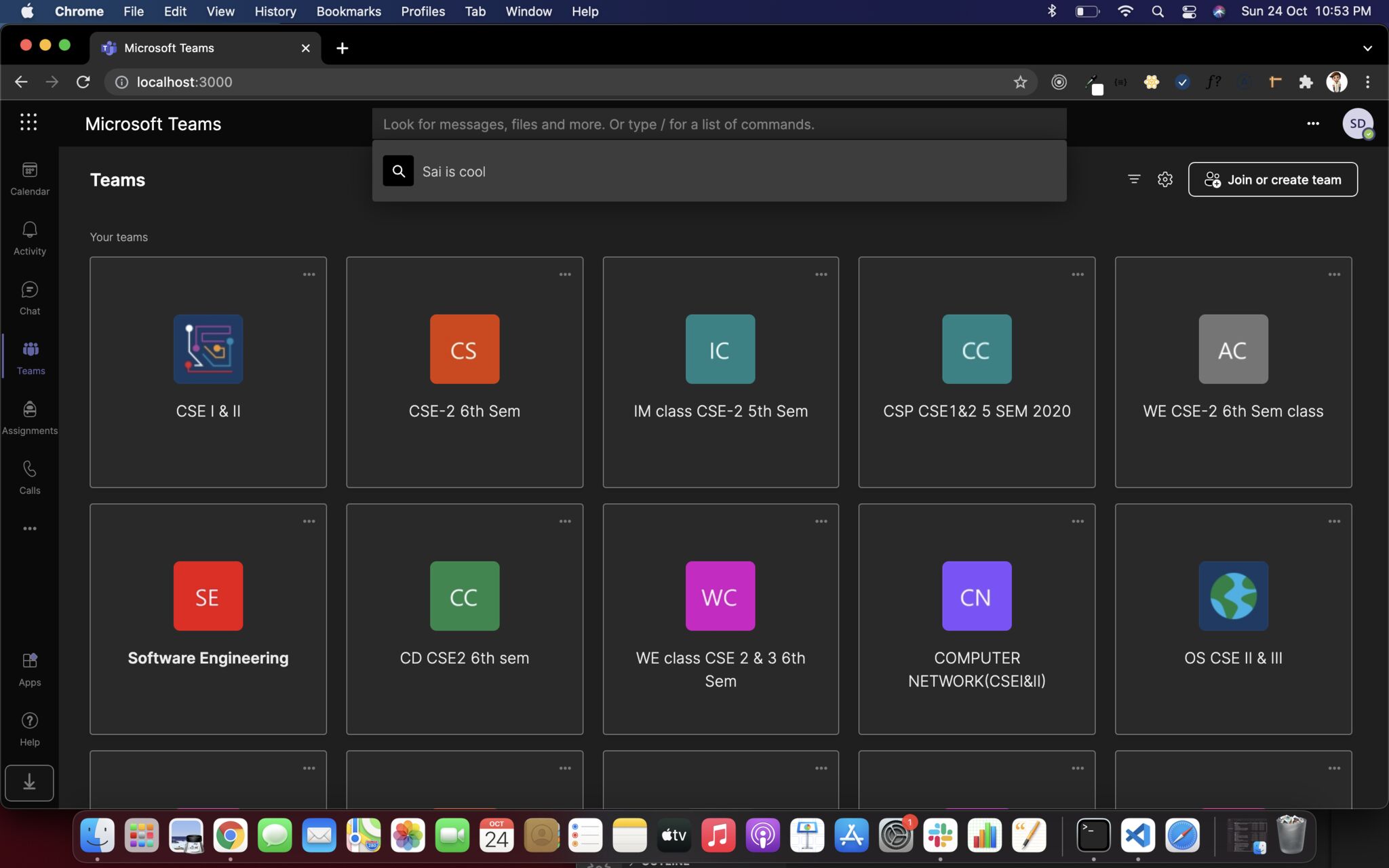This screenshot has height=868, width=1389.
Task: Open the Bookmarks menu
Action: [349, 12]
